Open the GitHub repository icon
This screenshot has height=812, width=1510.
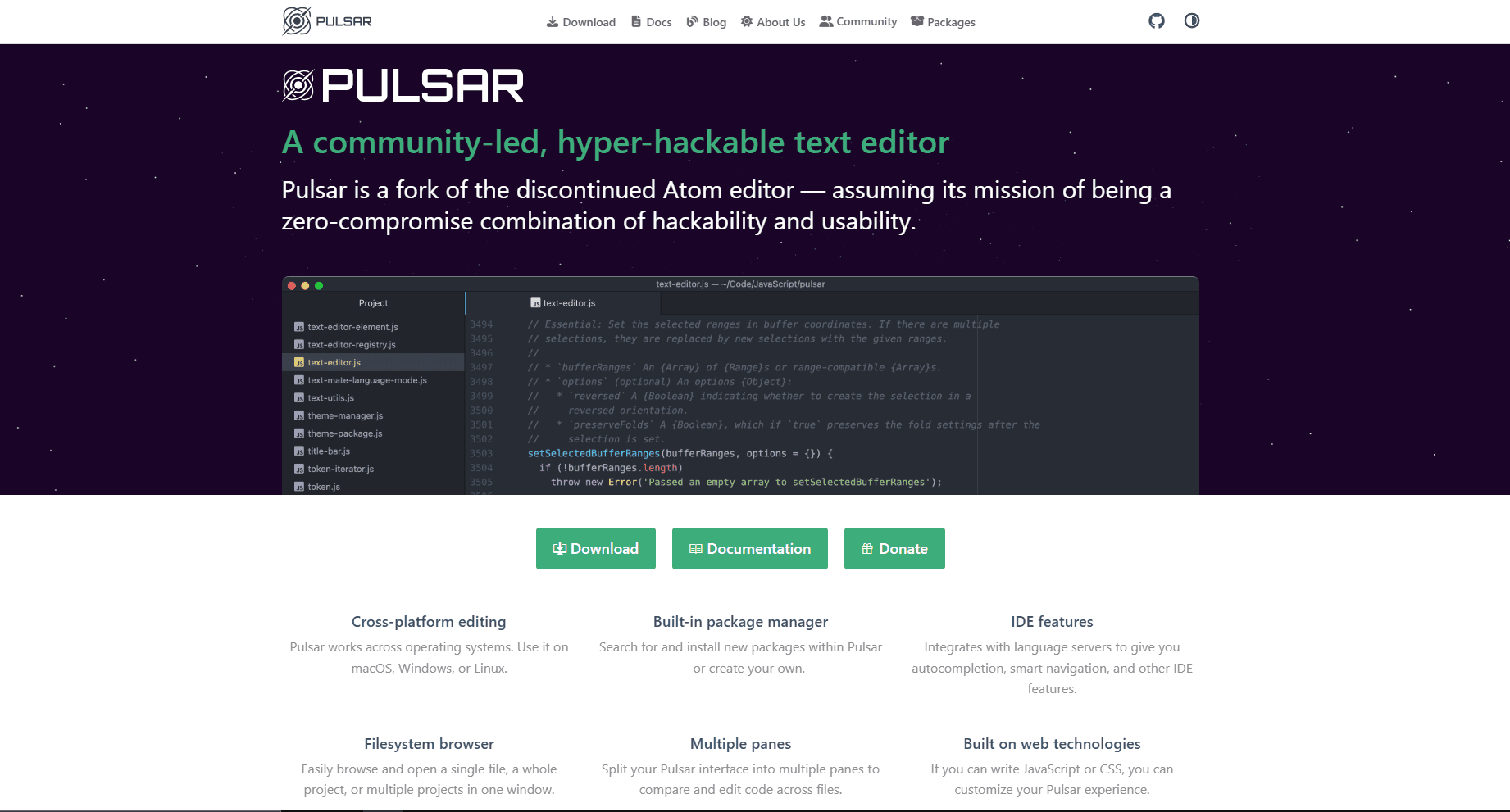point(1156,21)
